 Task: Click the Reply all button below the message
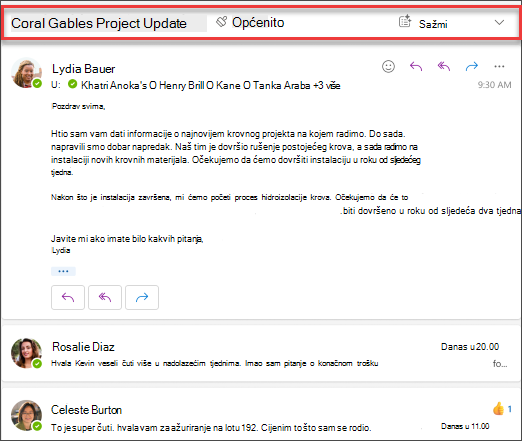click(x=105, y=297)
